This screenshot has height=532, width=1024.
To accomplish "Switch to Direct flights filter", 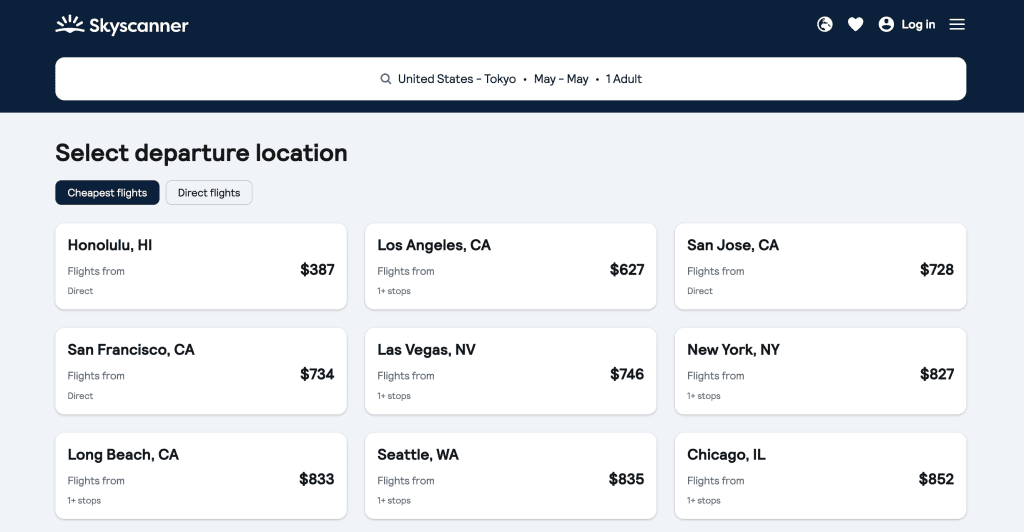I will pos(209,193).
